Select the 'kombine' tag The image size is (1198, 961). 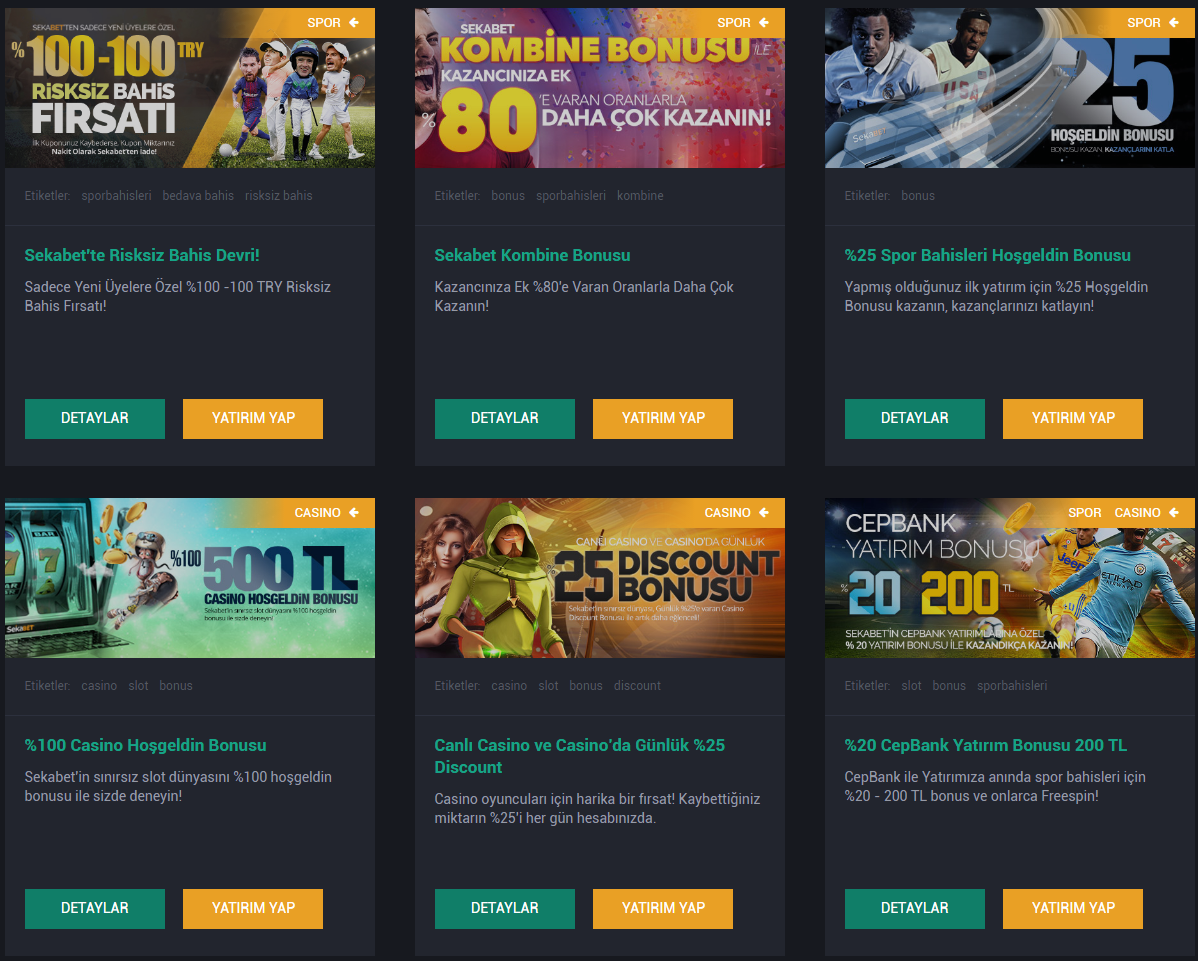[640, 196]
